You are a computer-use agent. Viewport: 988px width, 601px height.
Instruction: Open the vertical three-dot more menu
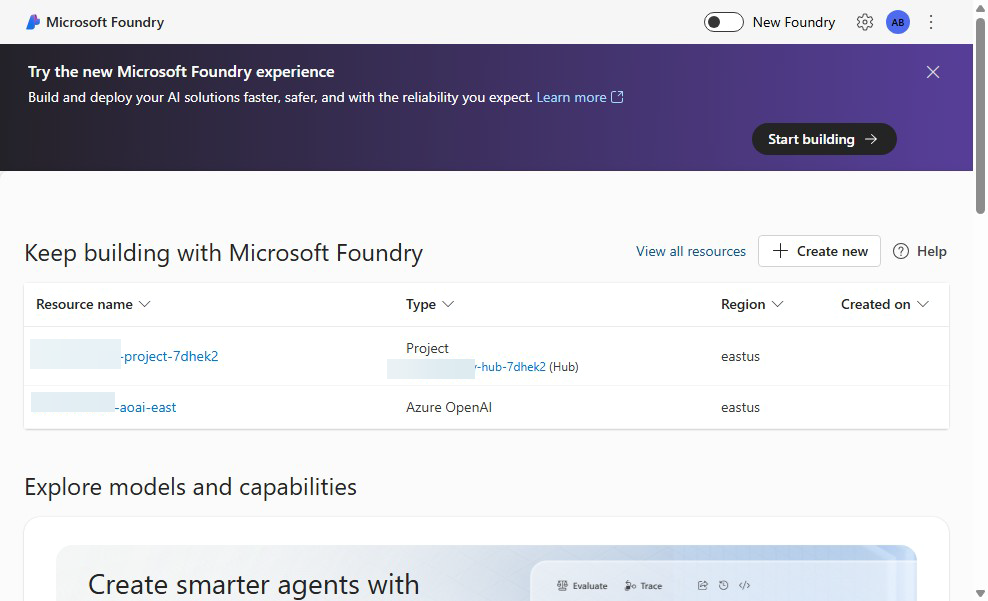(931, 22)
